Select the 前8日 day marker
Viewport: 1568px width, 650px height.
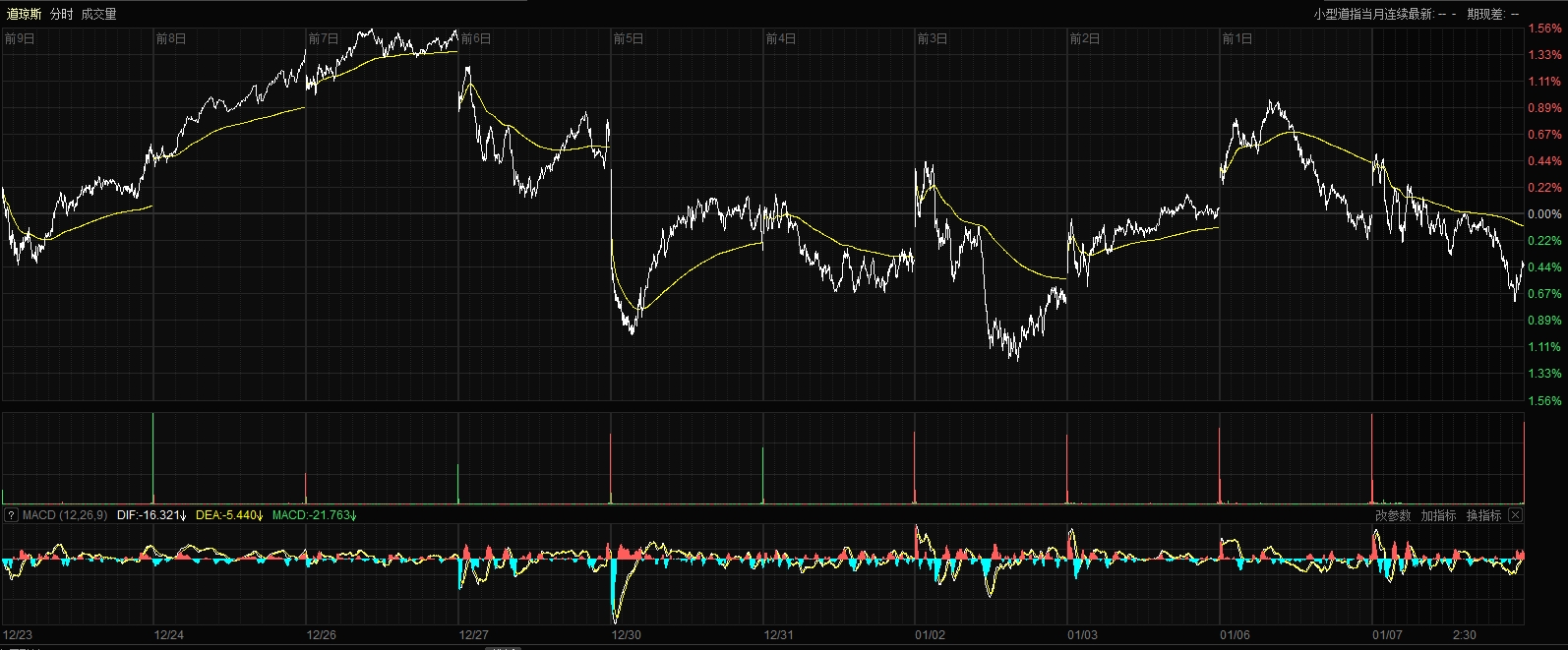(171, 38)
